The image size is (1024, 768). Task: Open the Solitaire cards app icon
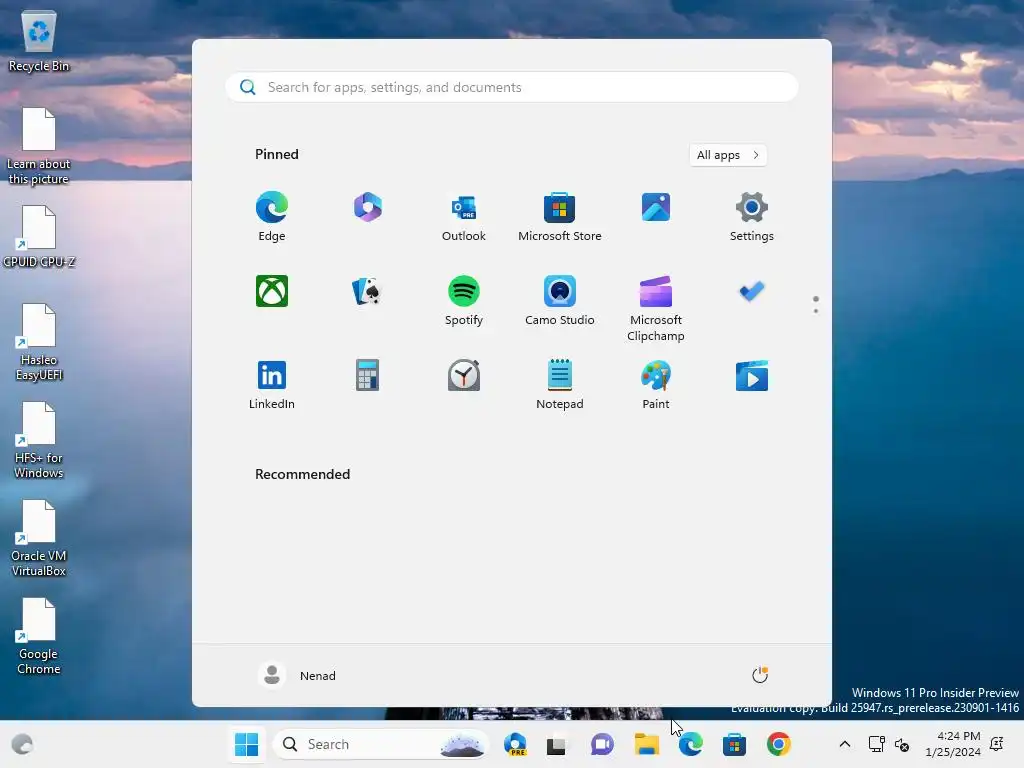pyautogui.click(x=368, y=291)
